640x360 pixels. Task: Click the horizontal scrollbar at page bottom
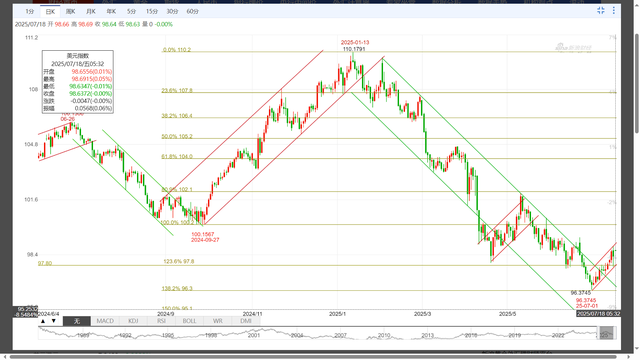tap(313, 357)
